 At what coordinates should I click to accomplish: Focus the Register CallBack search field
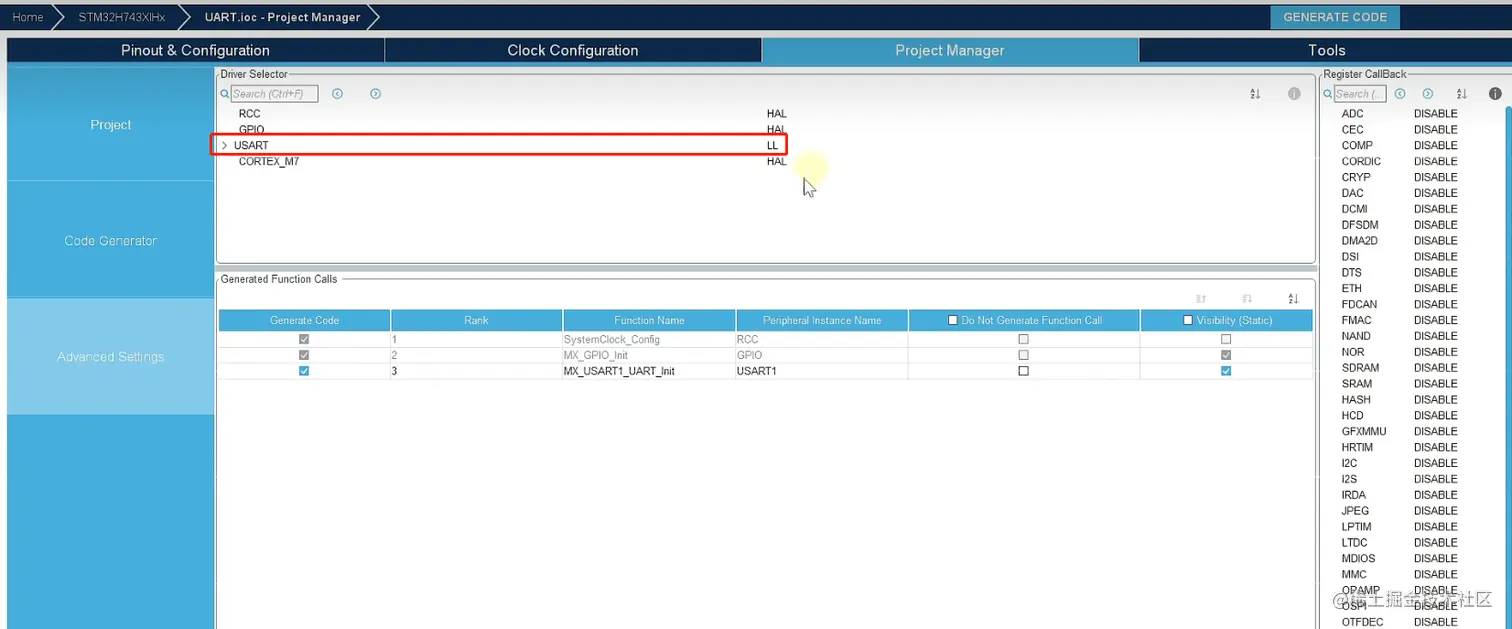pyautogui.click(x=1360, y=94)
